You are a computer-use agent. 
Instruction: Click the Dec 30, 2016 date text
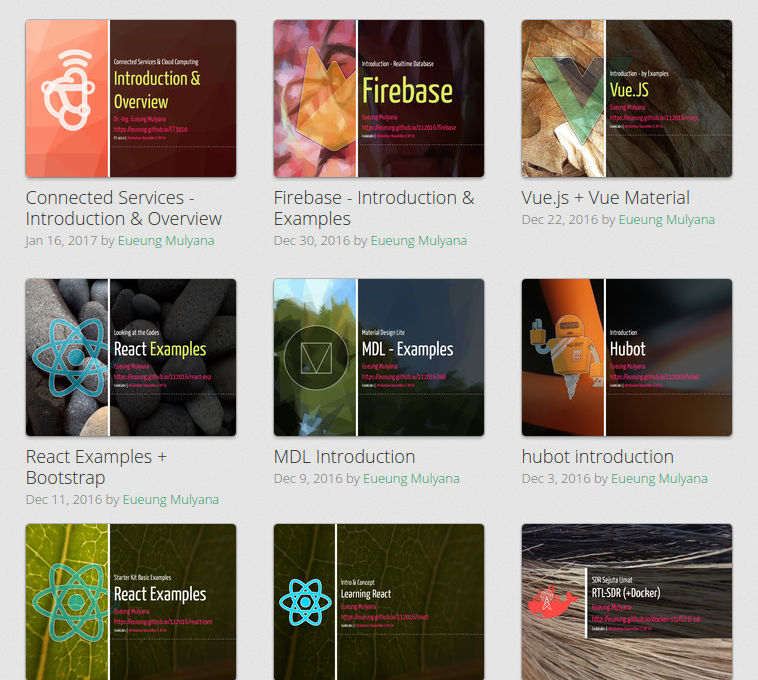(x=312, y=241)
